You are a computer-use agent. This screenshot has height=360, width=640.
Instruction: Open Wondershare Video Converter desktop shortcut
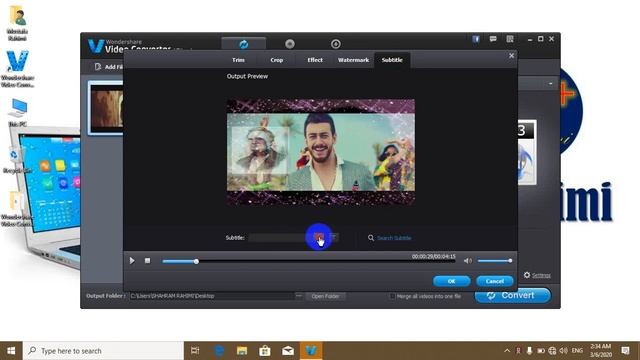17,68
